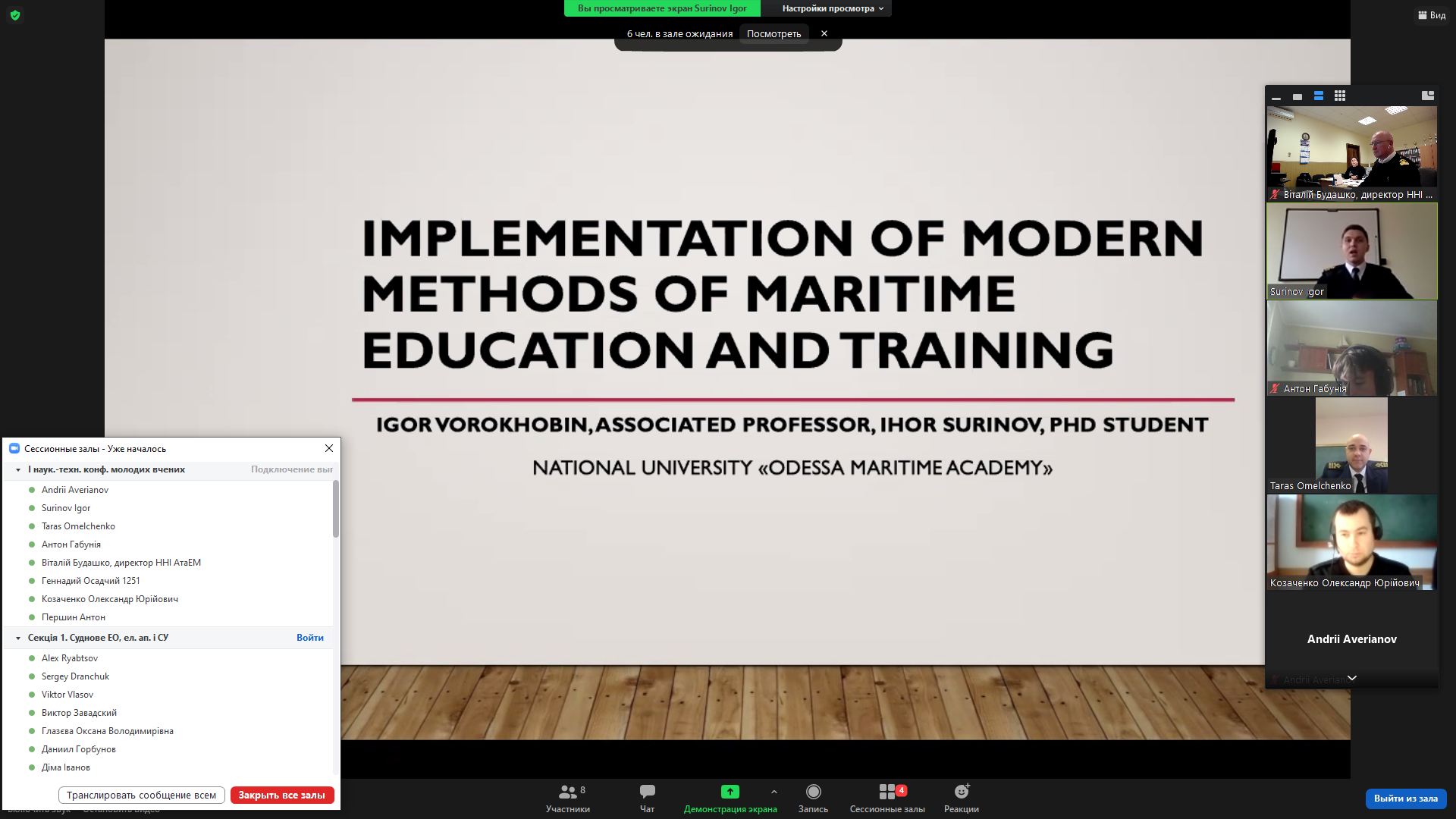Select Козаченко Олександр's video thumbnail
This screenshot has width=1456, height=819.
[x=1351, y=542]
